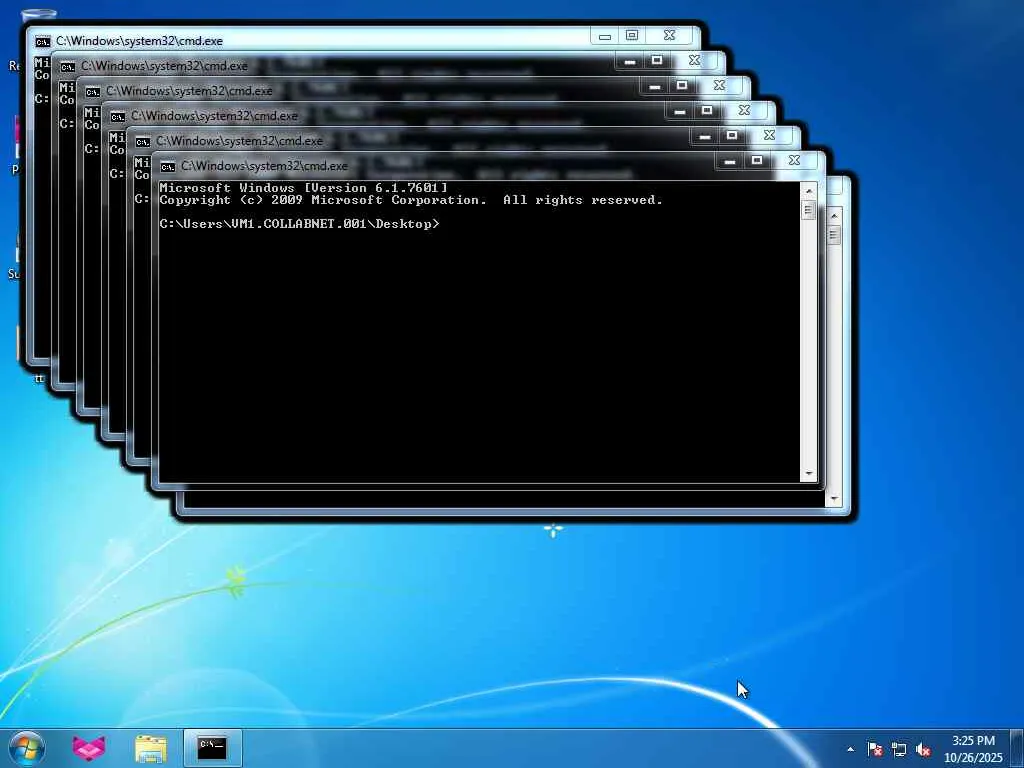Image resolution: width=1024 pixels, height=768 pixels.
Task: Click the cmd.exe taskbar button group
Action: (x=212, y=748)
